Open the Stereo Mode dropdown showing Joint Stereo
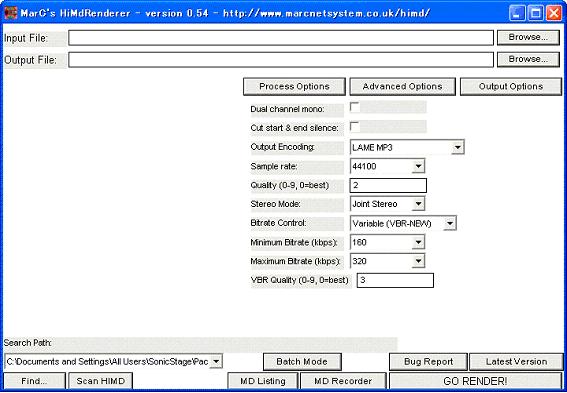This screenshot has width=567, height=393. click(x=387, y=204)
